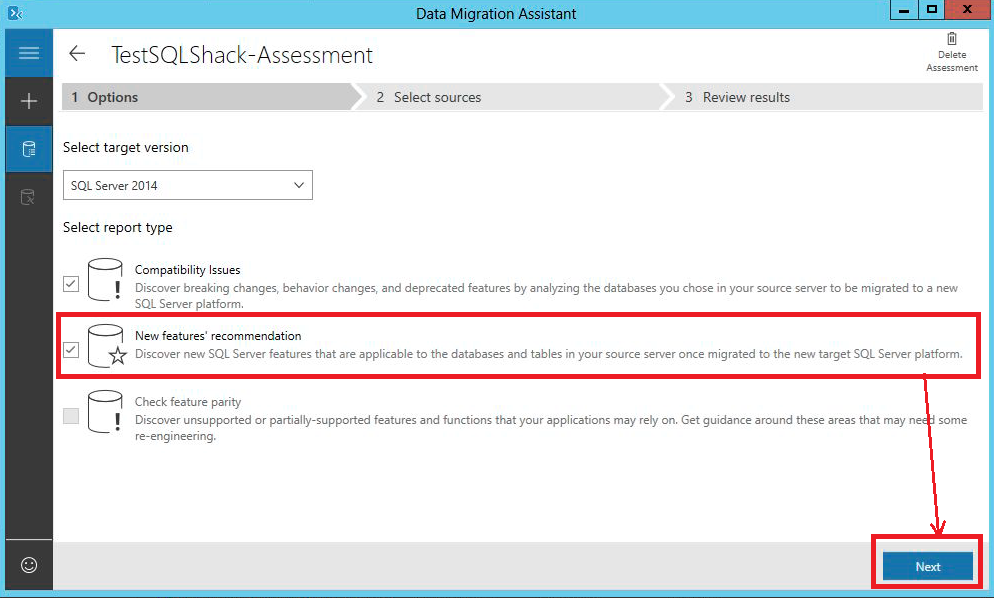Create new project with the plus icon
The image size is (994, 598).
[x=29, y=101]
